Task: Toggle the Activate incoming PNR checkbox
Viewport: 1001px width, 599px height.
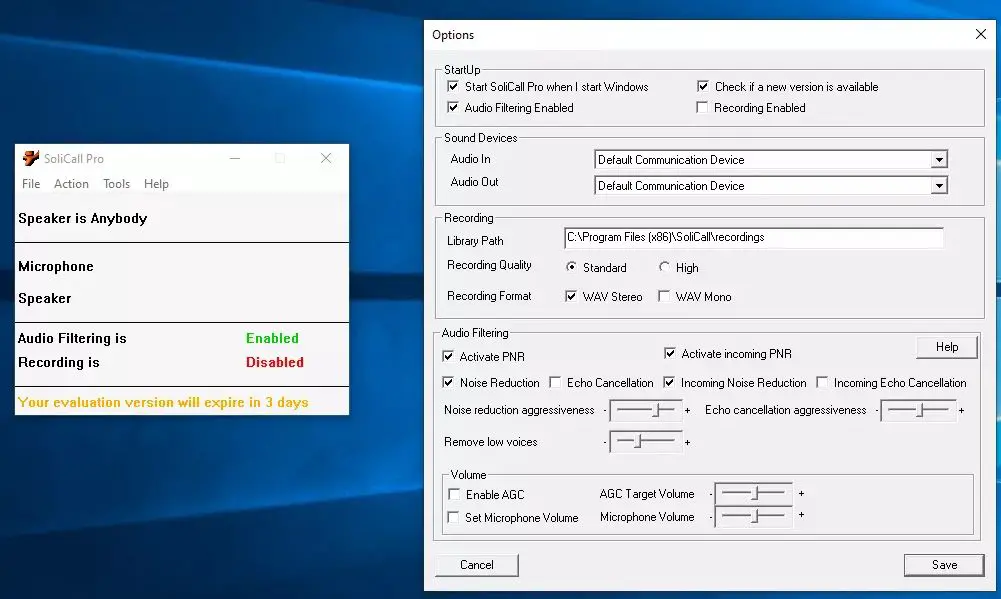Action: [x=670, y=353]
